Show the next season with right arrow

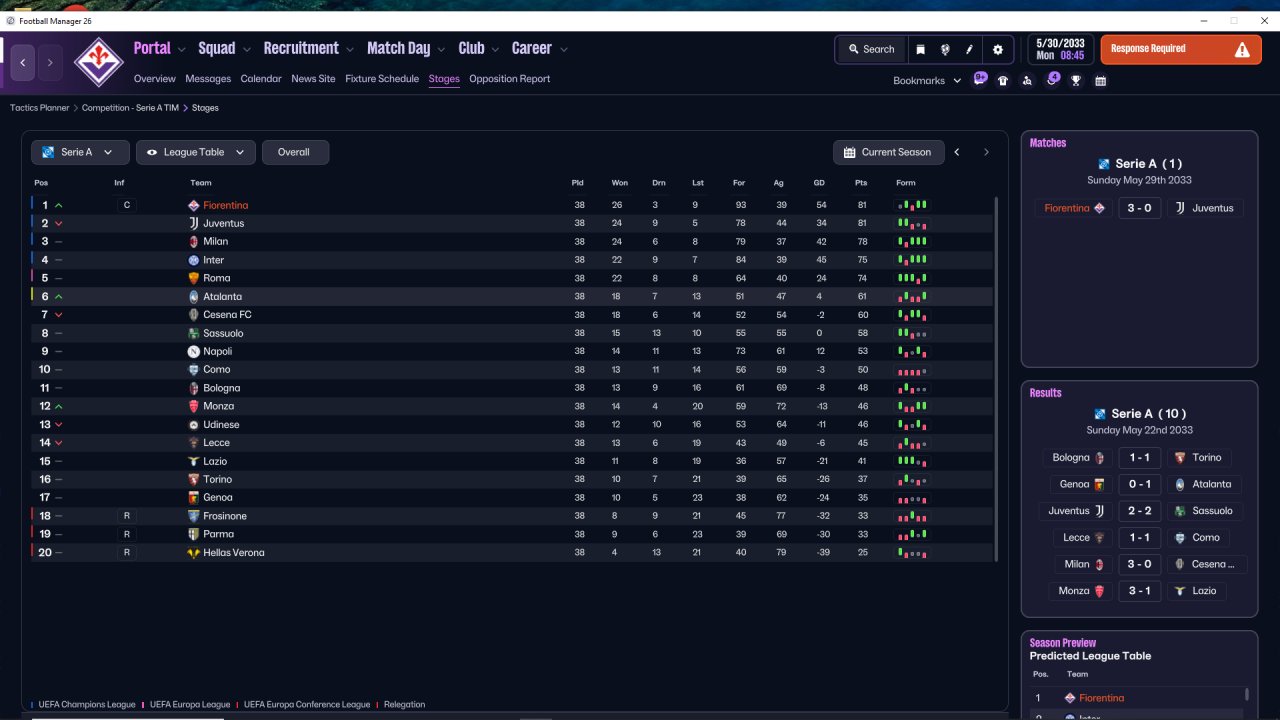click(x=986, y=152)
